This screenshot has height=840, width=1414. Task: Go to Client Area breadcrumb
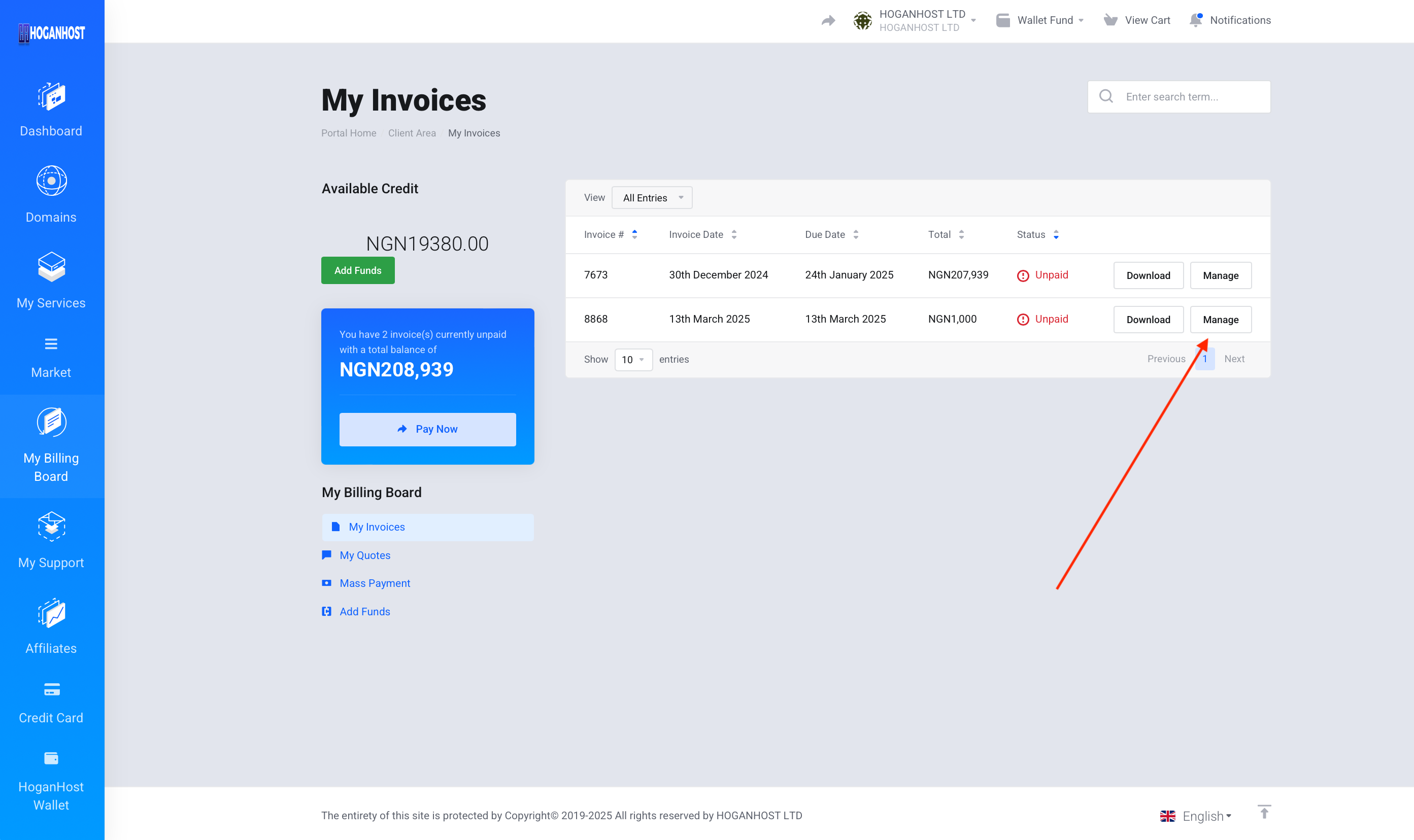(412, 133)
